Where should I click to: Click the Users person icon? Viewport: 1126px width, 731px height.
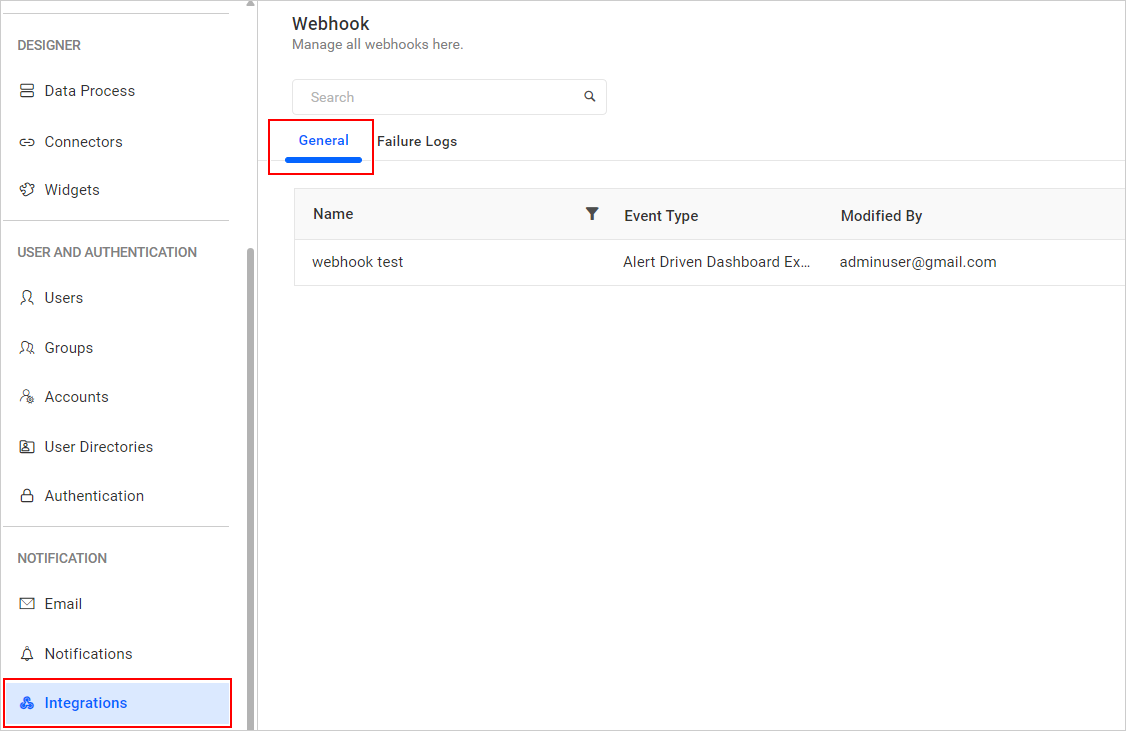(26, 297)
